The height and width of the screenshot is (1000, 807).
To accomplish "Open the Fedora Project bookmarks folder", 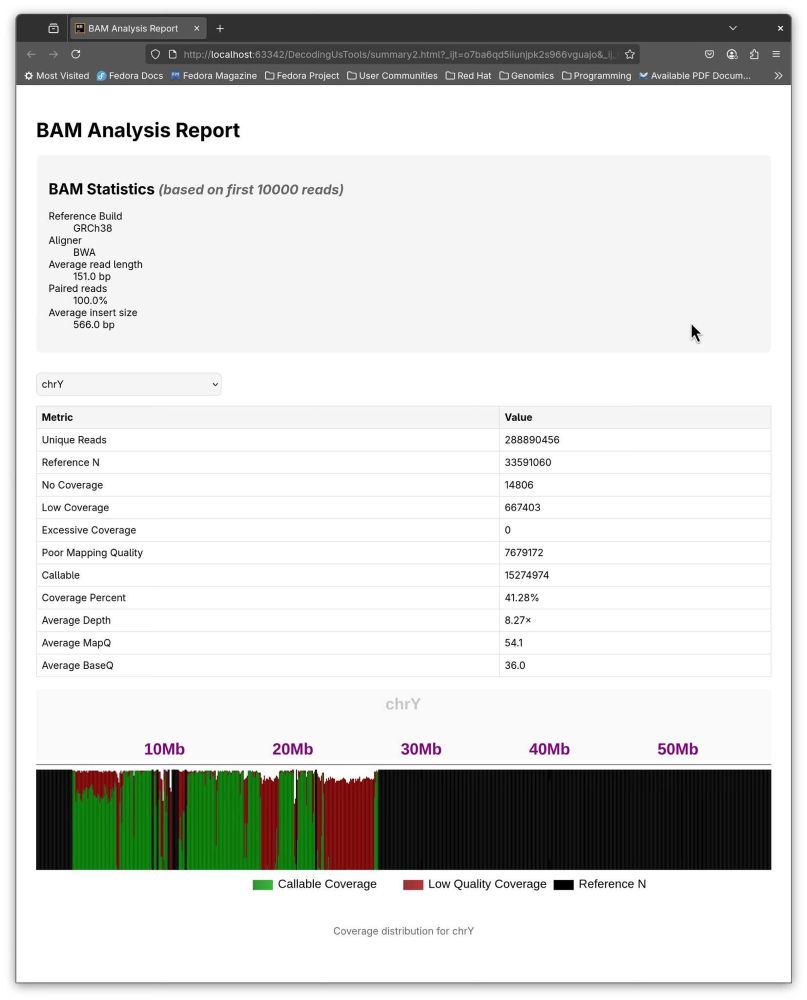I will point(302,75).
